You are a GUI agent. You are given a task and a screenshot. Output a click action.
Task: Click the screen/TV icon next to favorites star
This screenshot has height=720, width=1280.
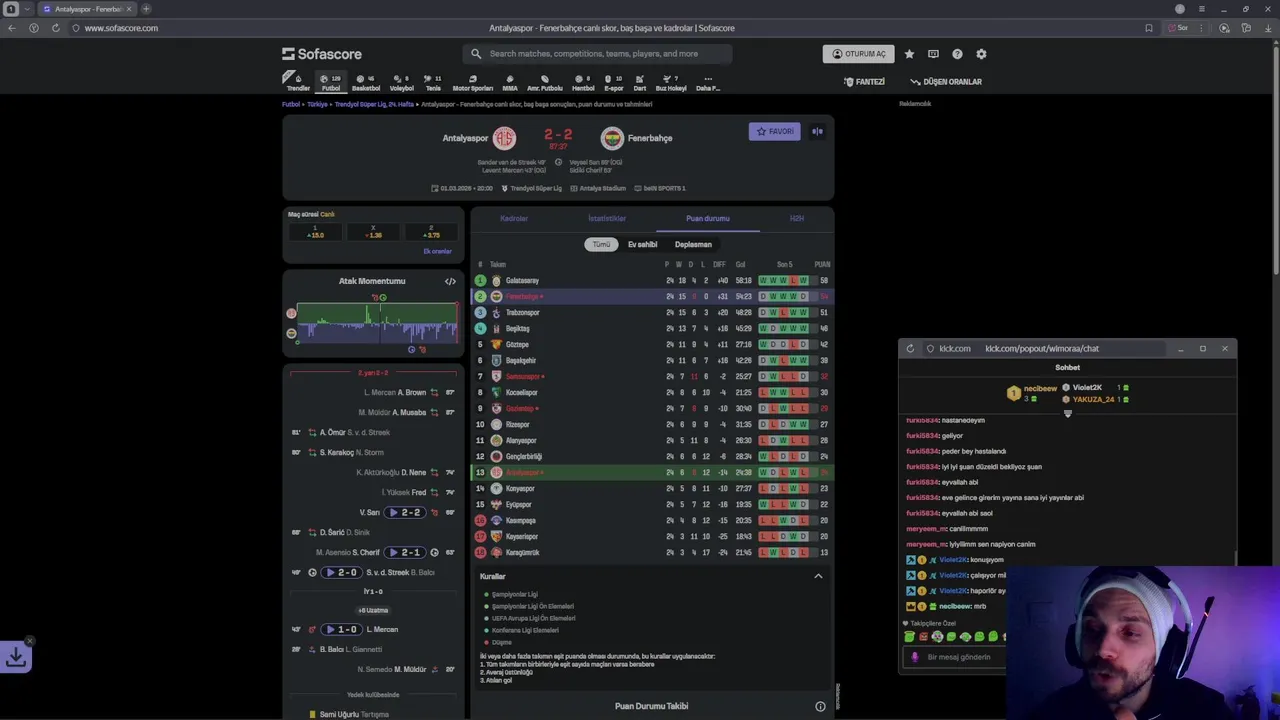pos(933,54)
